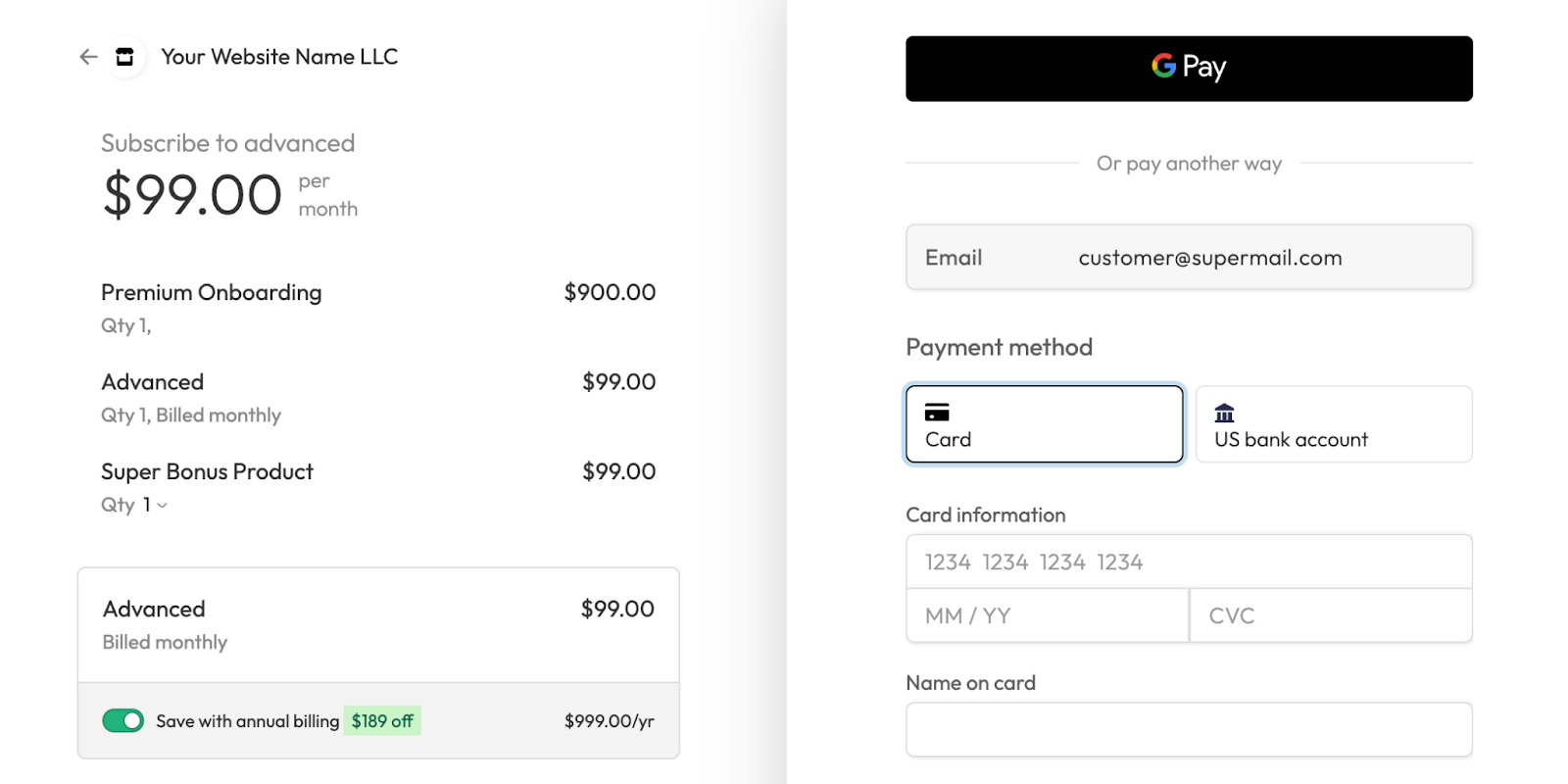
Task: Click the Save with annual billing label
Action: click(x=247, y=721)
